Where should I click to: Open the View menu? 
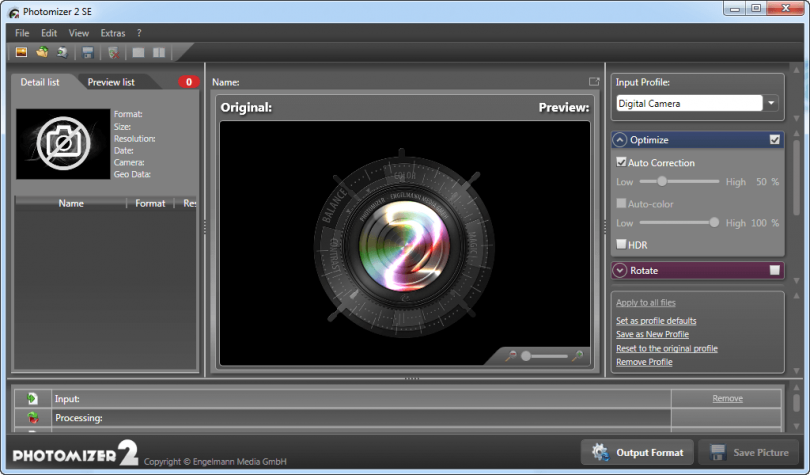point(79,33)
